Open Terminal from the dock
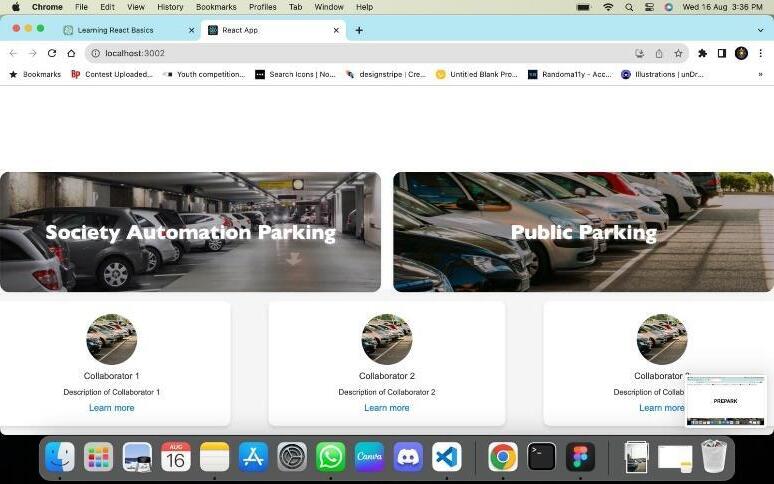 click(x=542, y=457)
